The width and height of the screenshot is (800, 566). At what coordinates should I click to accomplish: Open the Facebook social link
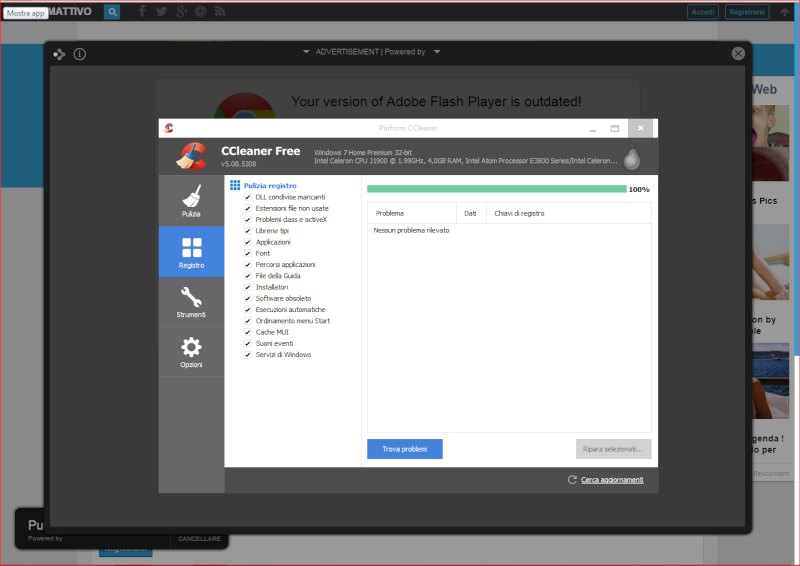click(142, 11)
